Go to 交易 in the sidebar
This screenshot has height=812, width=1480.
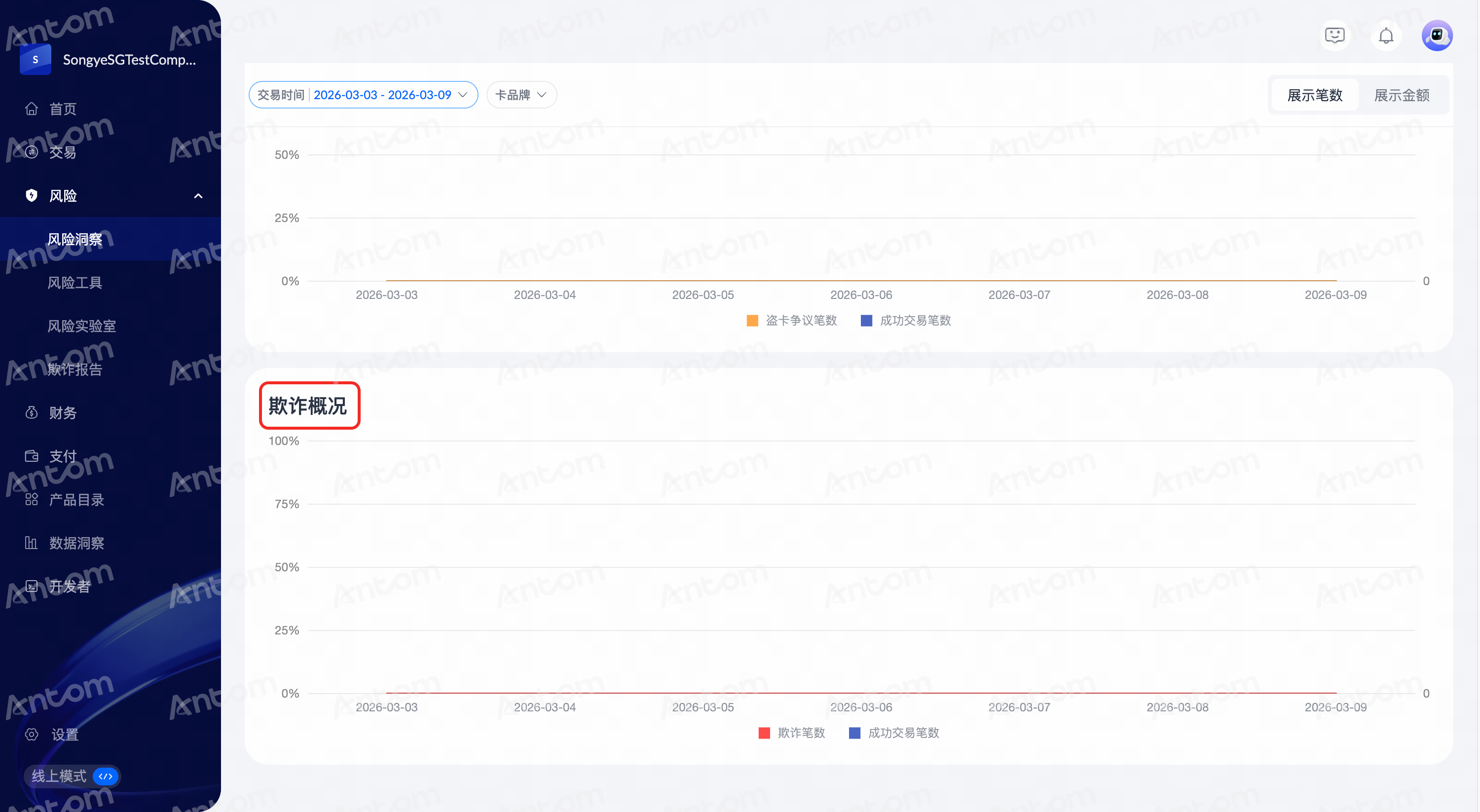63,152
